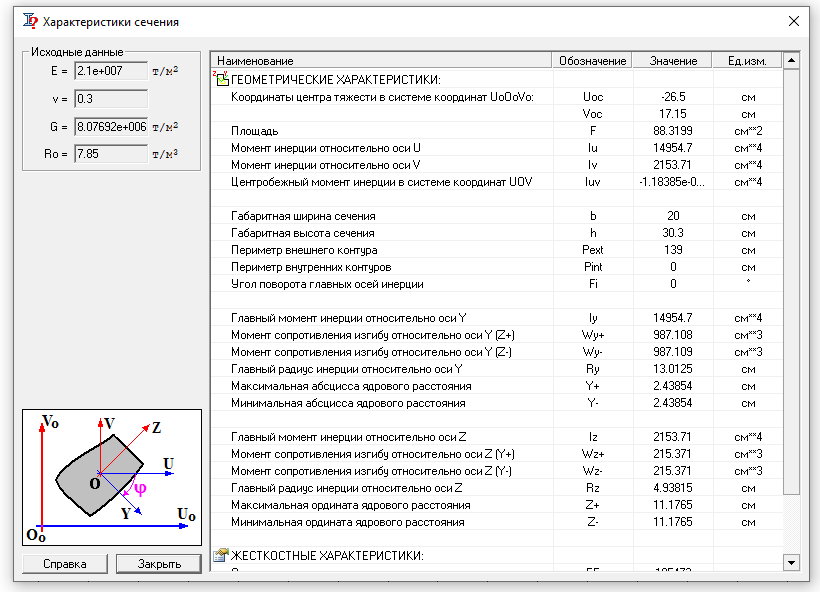Select Главный радиус инерции относительно оси Y
The width and height of the screenshot is (820, 592).
pyautogui.click(x=497, y=369)
